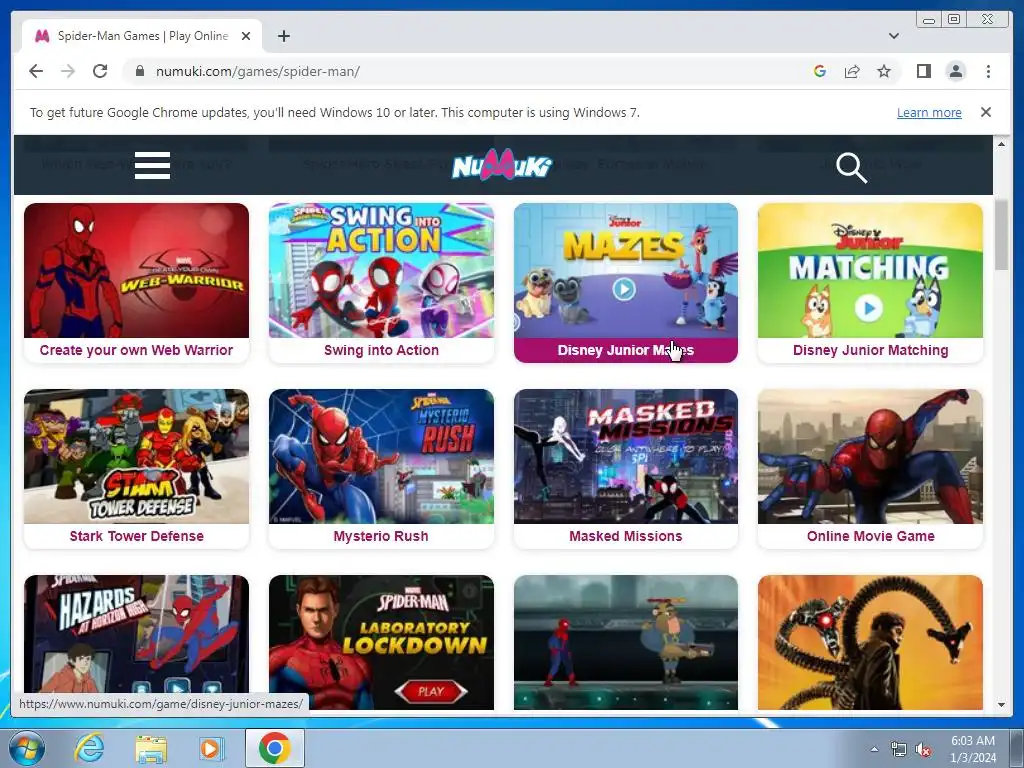Image resolution: width=1024 pixels, height=768 pixels.
Task: Reload the page with refresh icon
Action: point(100,71)
